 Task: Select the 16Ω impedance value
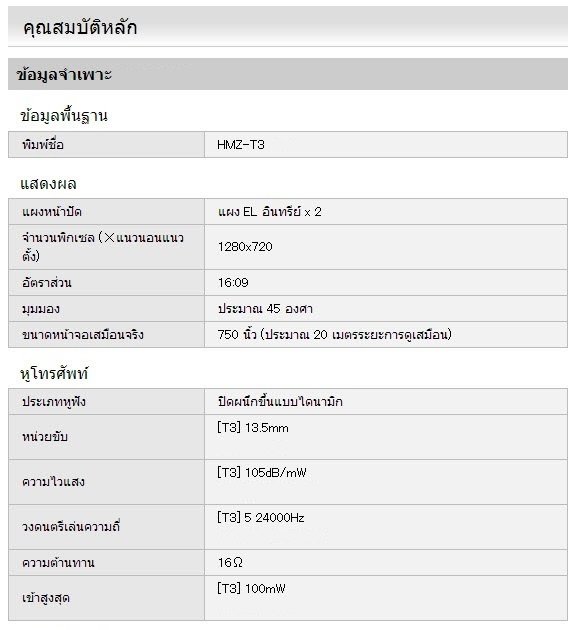pos(230,562)
